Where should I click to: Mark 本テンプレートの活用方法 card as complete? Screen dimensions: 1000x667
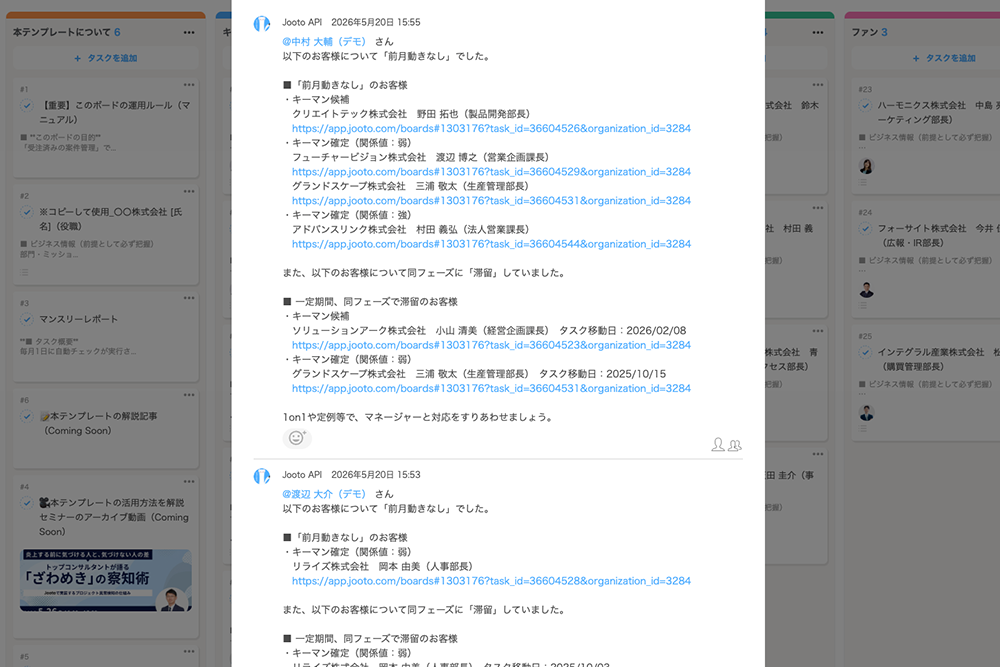point(27,502)
